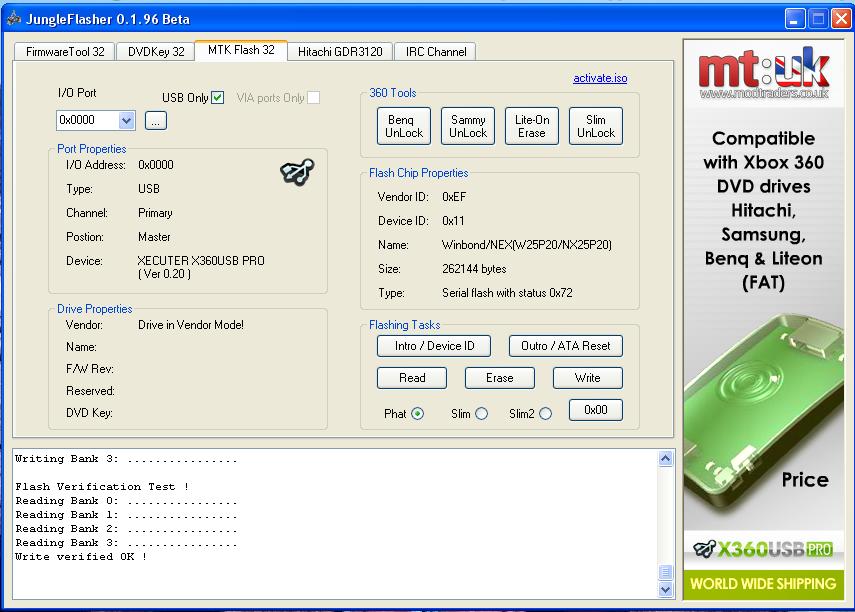Select the Slim2 radio button
The width and height of the screenshot is (855, 612).
pos(545,413)
